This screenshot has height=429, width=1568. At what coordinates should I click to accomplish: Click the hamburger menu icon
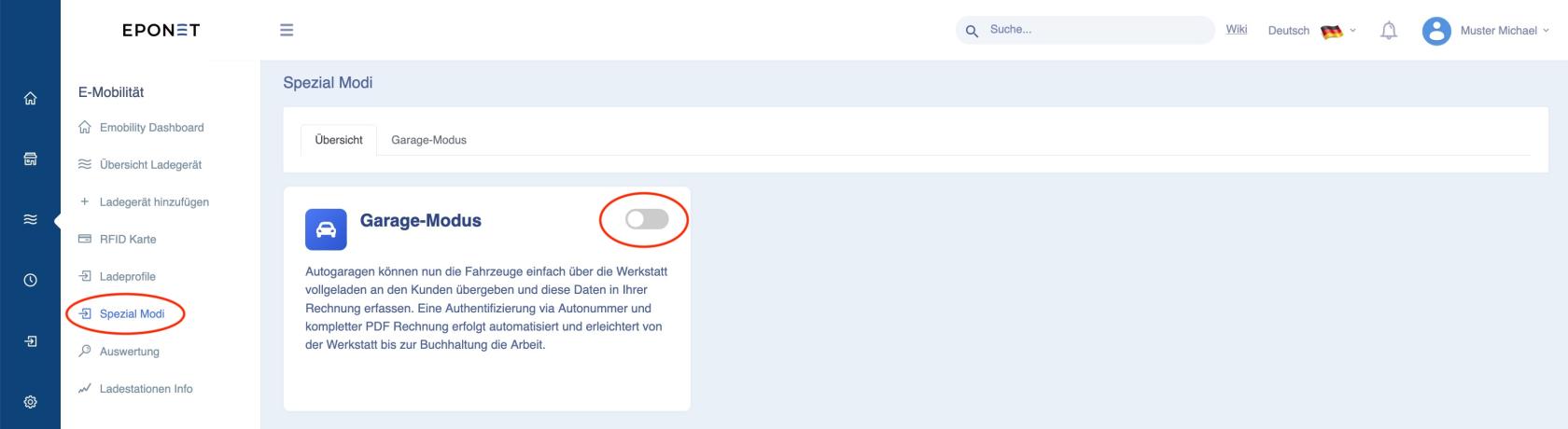[287, 30]
